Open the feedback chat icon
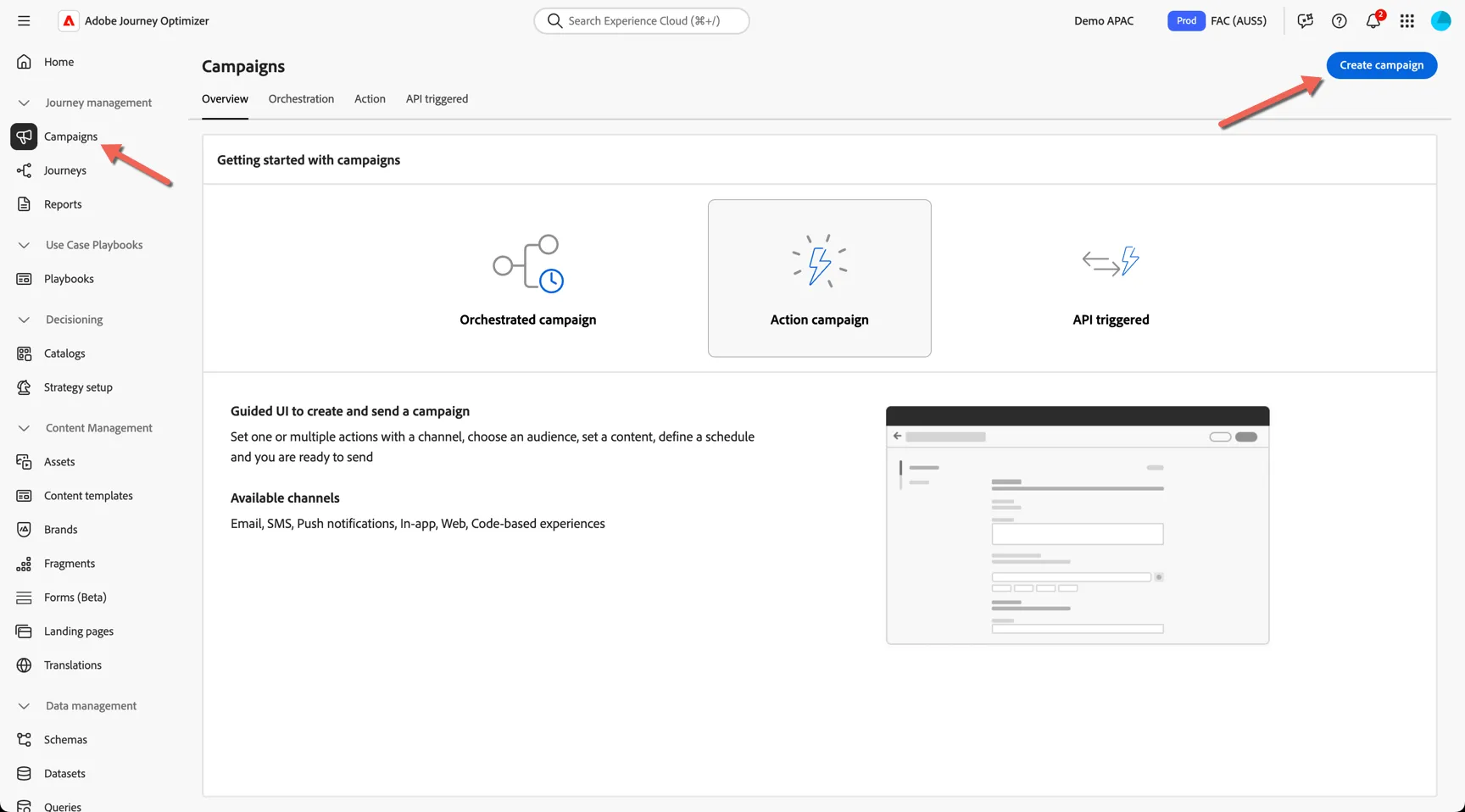The width and height of the screenshot is (1465, 812). pyautogui.click(x=1305, y=20)
